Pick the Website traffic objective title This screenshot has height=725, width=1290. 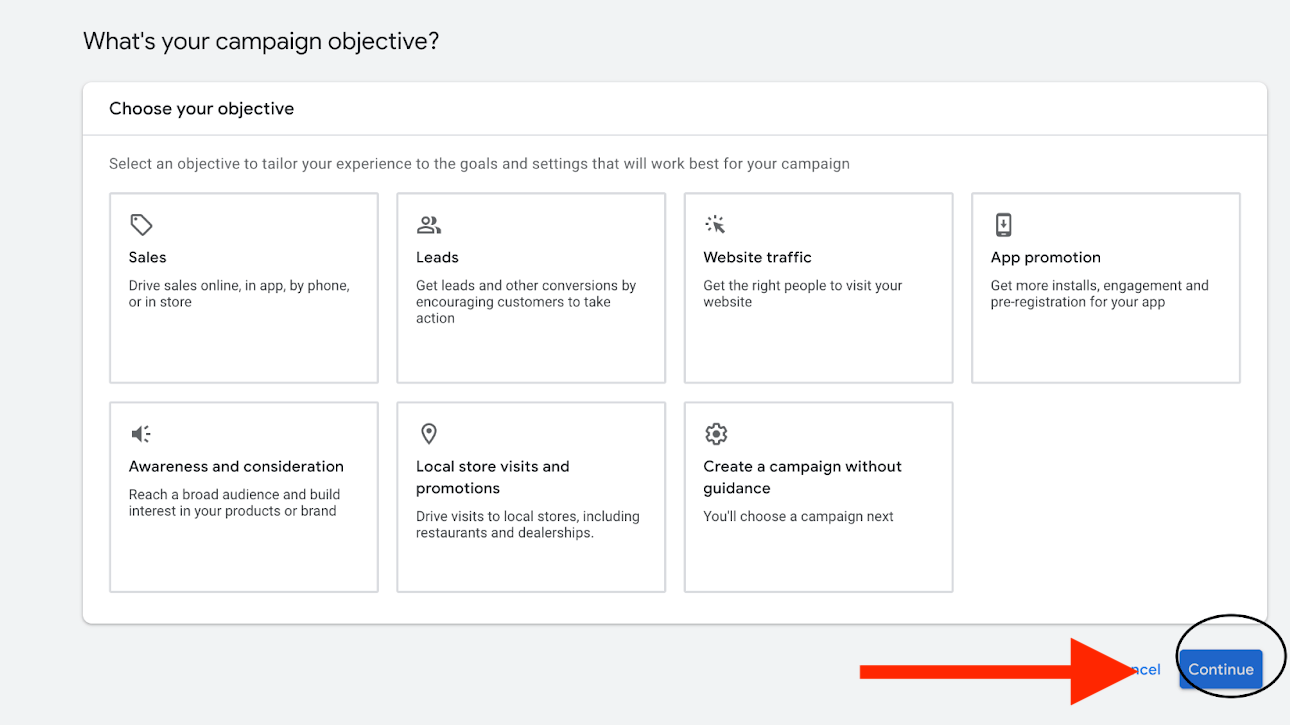(757, 257)
